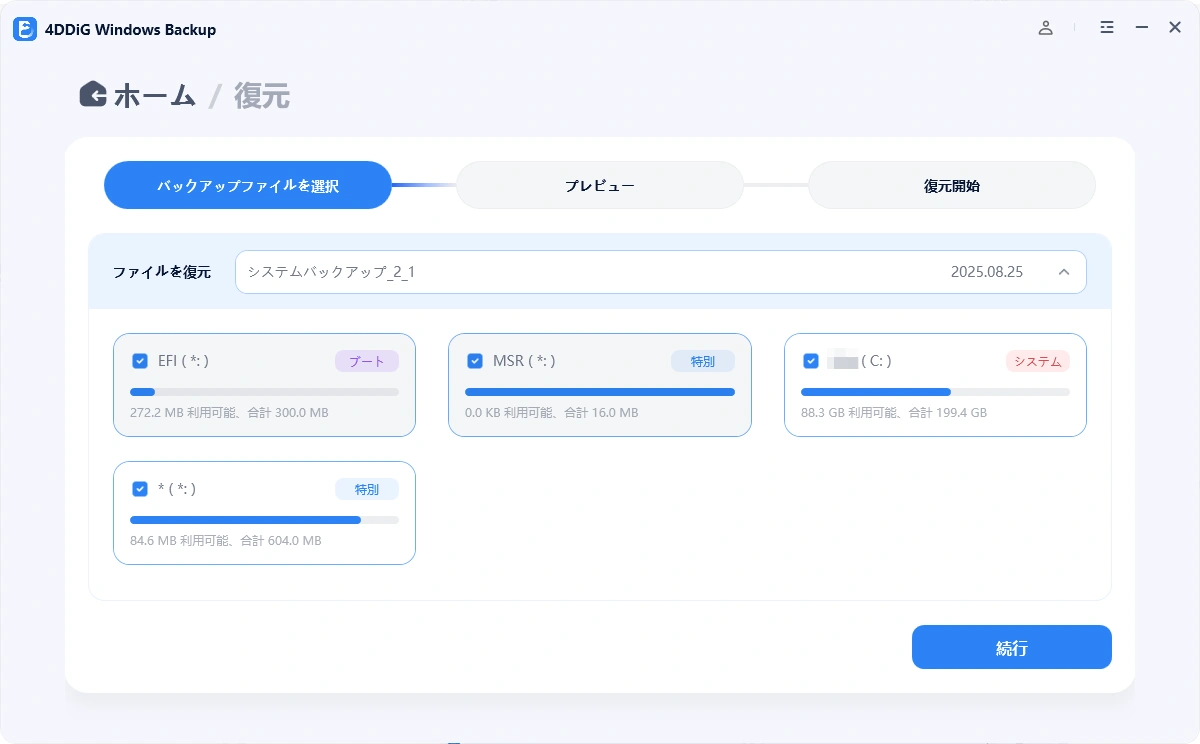Click the 4DDiG app logo icon
The width and height of the screenshot is (1200, 744).
(x=25, y=29)
